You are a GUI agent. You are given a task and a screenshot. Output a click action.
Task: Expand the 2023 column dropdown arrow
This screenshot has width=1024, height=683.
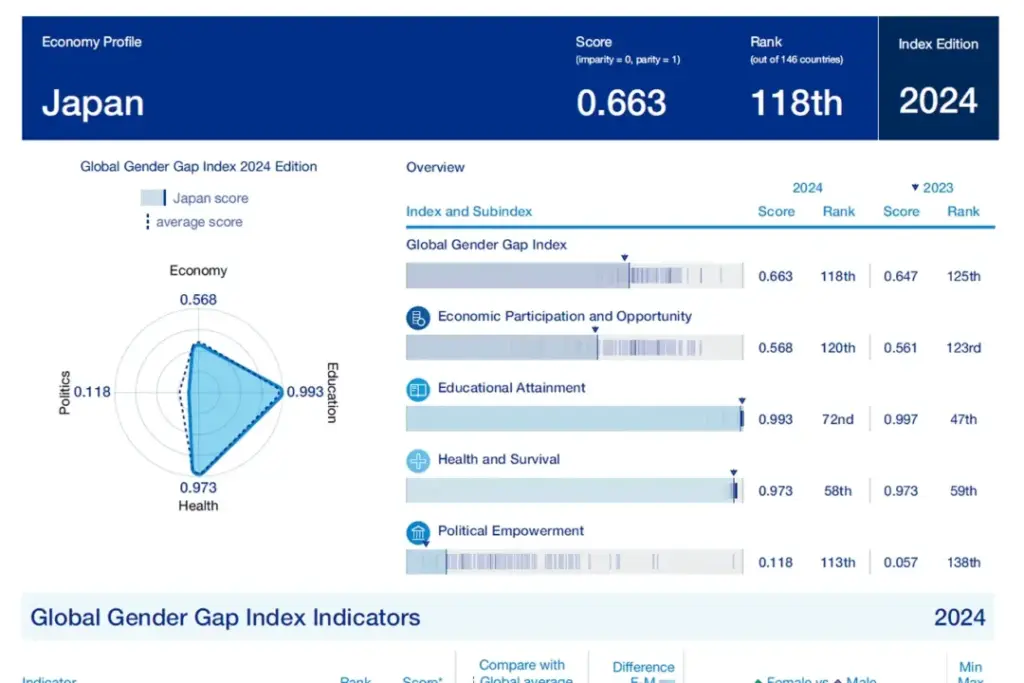tap(914, 188)
